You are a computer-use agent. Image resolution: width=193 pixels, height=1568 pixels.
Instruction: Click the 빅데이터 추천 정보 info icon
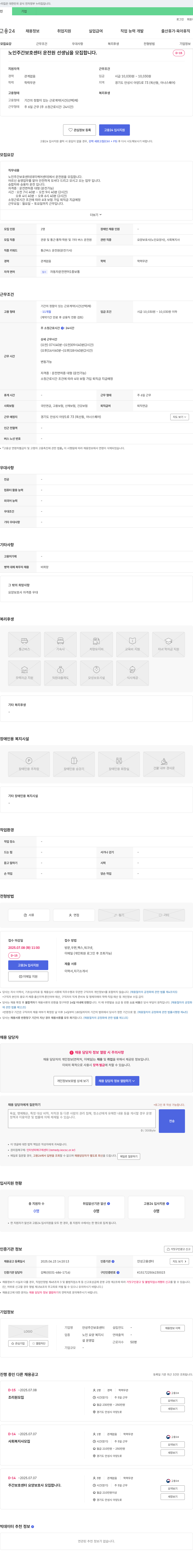pyautogui.click(x=33, y=1527)
